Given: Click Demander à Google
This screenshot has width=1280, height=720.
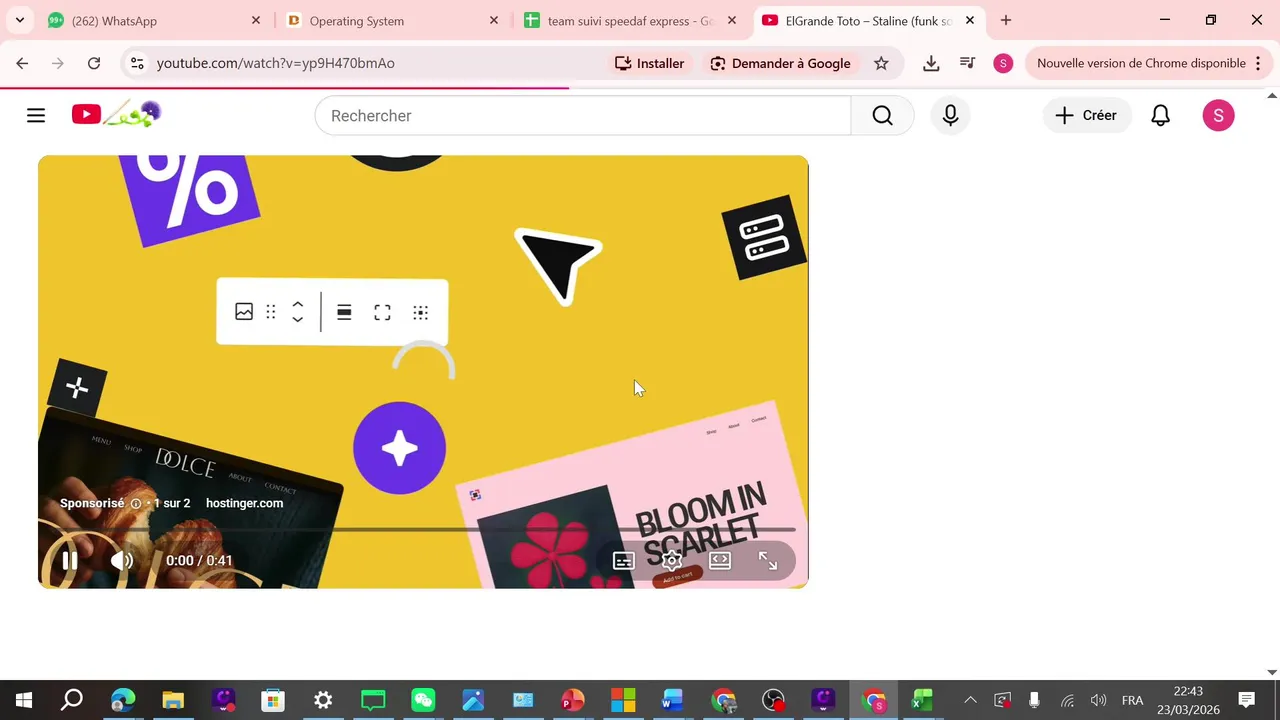Looking at the screenshot, I should (780, 63).
